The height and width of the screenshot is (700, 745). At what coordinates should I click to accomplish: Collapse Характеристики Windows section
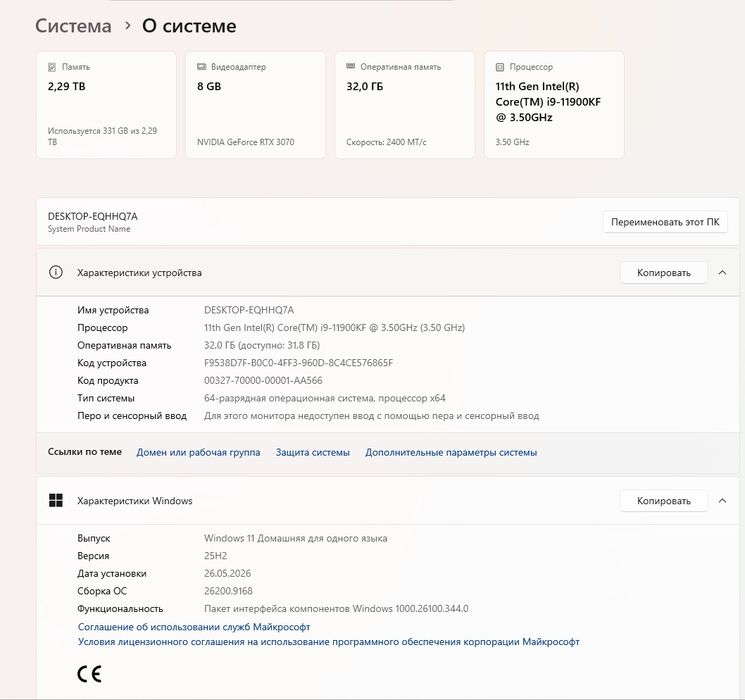click(723, 501)
